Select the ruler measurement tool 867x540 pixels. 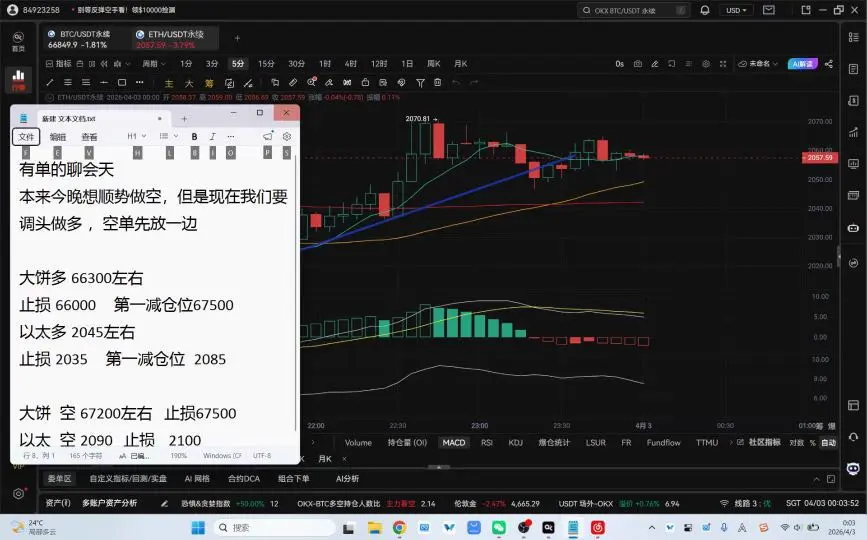tap(293, 82)
